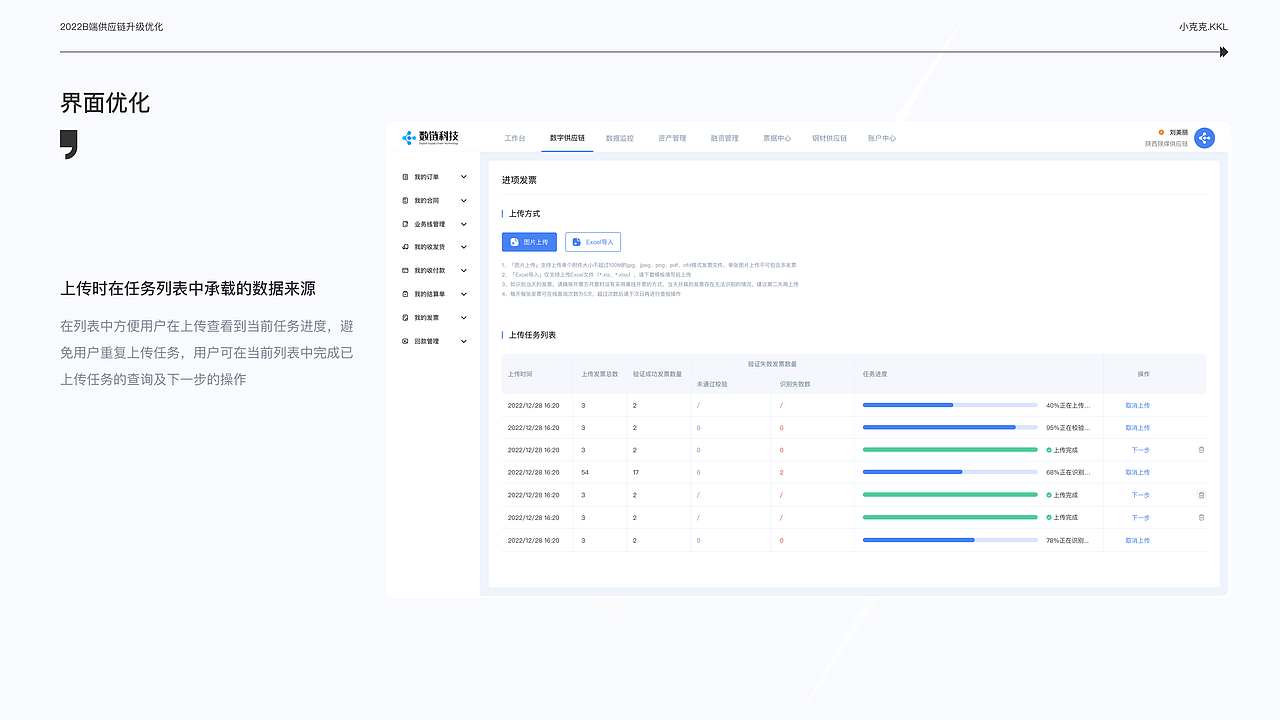Click the 上传任务列表 section heading
Viewport: 1280px width, 720px height.
click(x=532, y=335)
